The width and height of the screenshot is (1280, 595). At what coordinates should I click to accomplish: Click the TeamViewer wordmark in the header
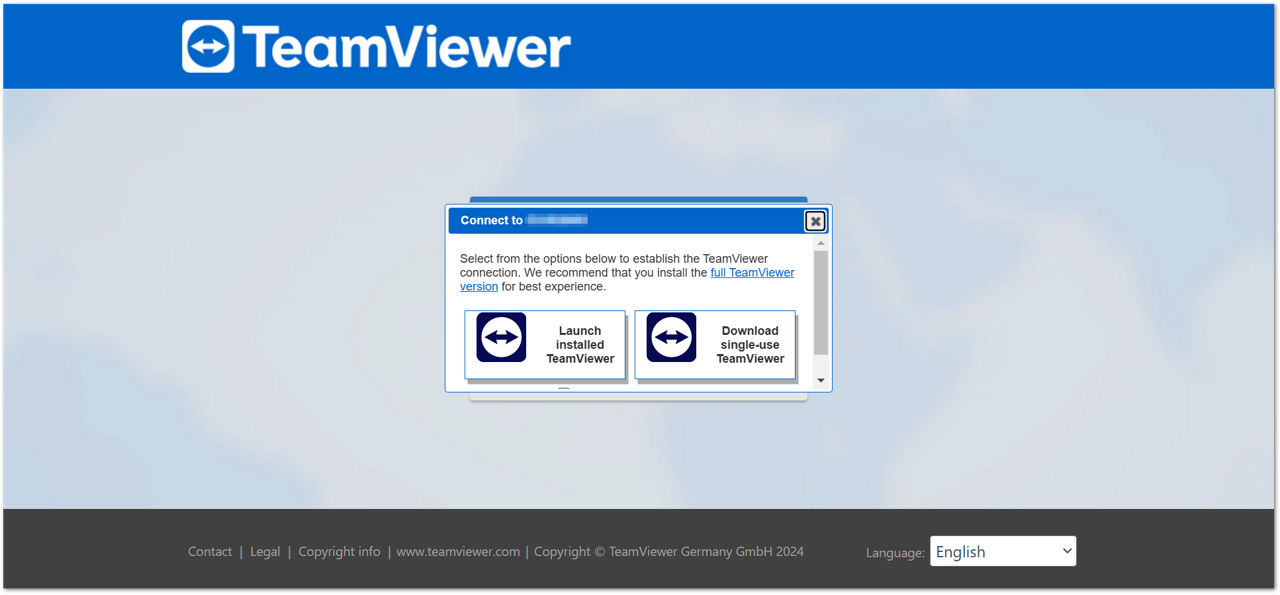point(406,47)
